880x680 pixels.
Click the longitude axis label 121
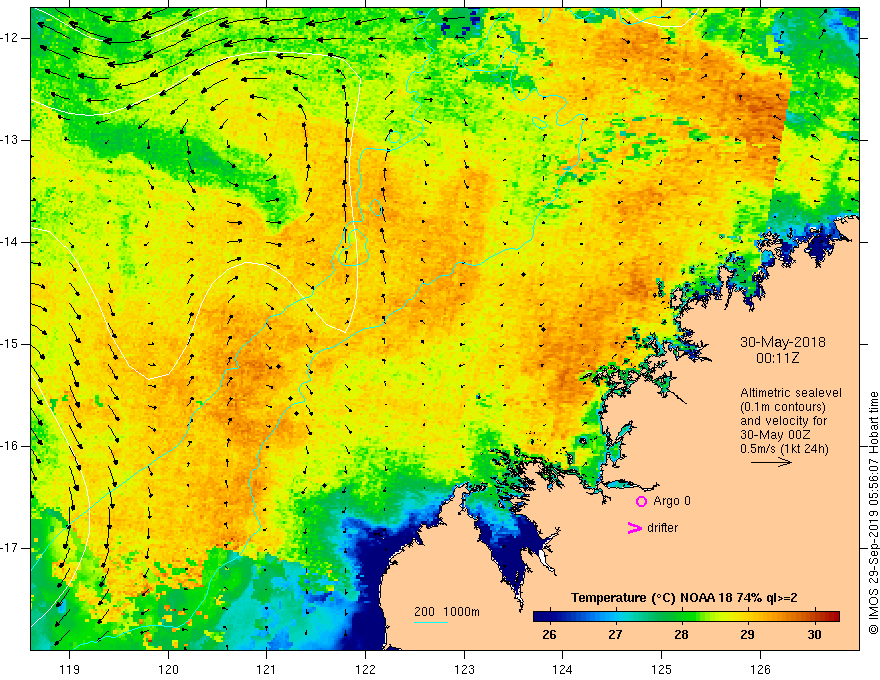(267, 669)
